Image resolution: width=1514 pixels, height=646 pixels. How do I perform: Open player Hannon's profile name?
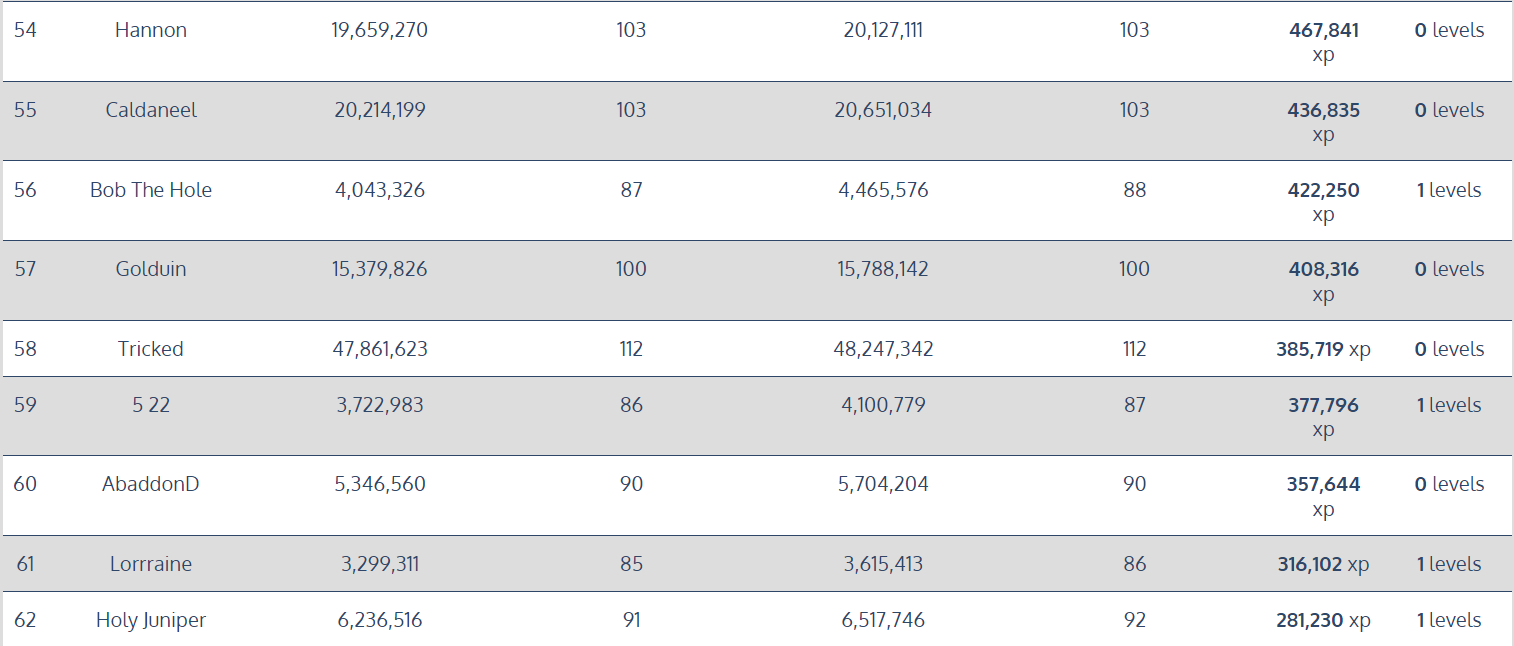[x=151, y=30]
